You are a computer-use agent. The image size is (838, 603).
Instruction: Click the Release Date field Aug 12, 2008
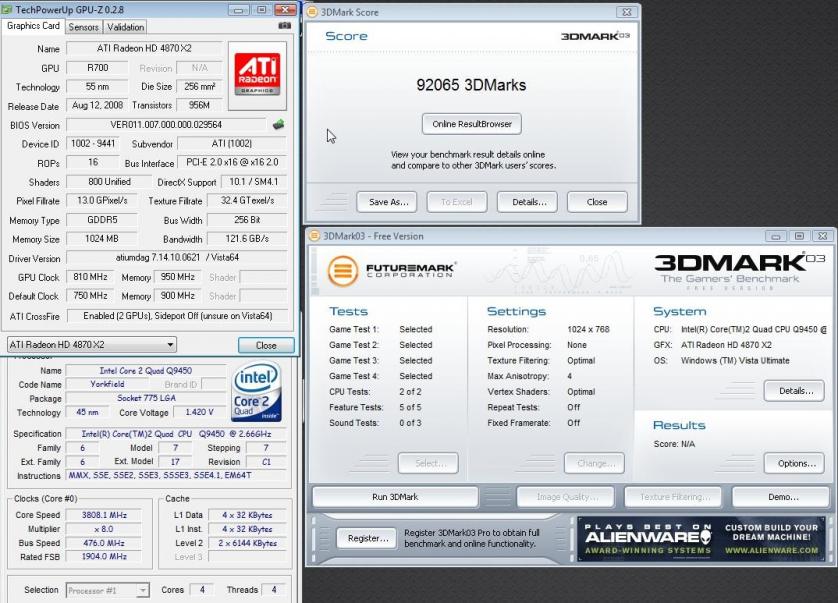coord(97,105)
